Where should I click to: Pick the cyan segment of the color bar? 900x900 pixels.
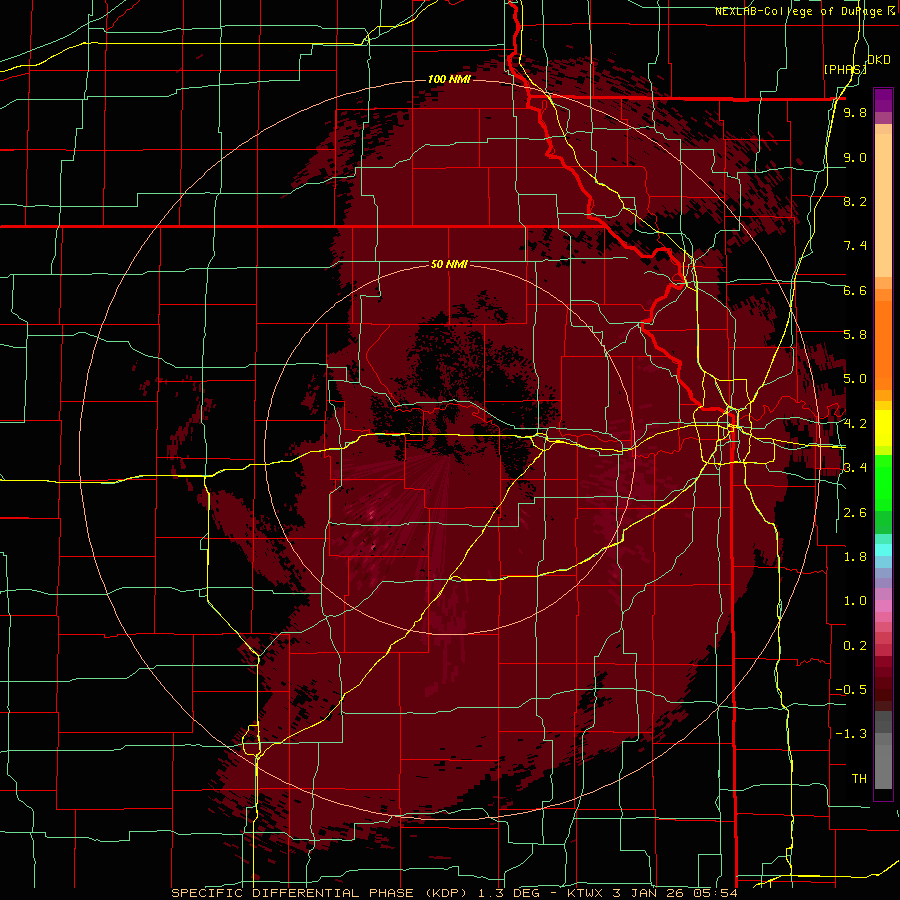coord(883,550)
